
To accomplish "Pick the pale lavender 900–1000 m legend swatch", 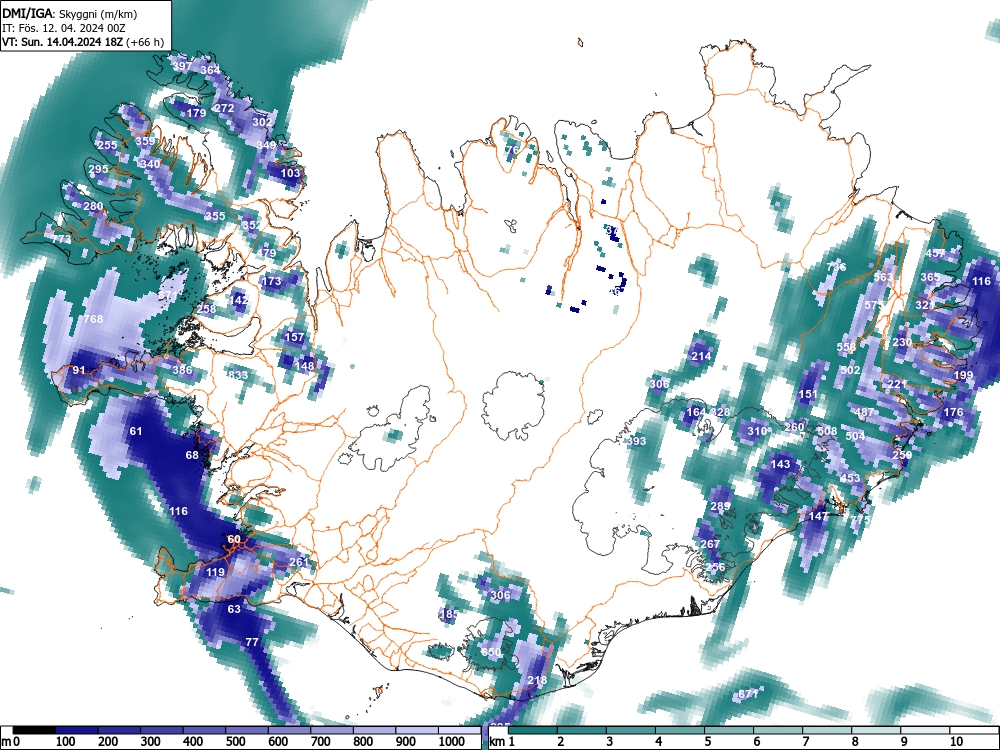I will point(416,730).
